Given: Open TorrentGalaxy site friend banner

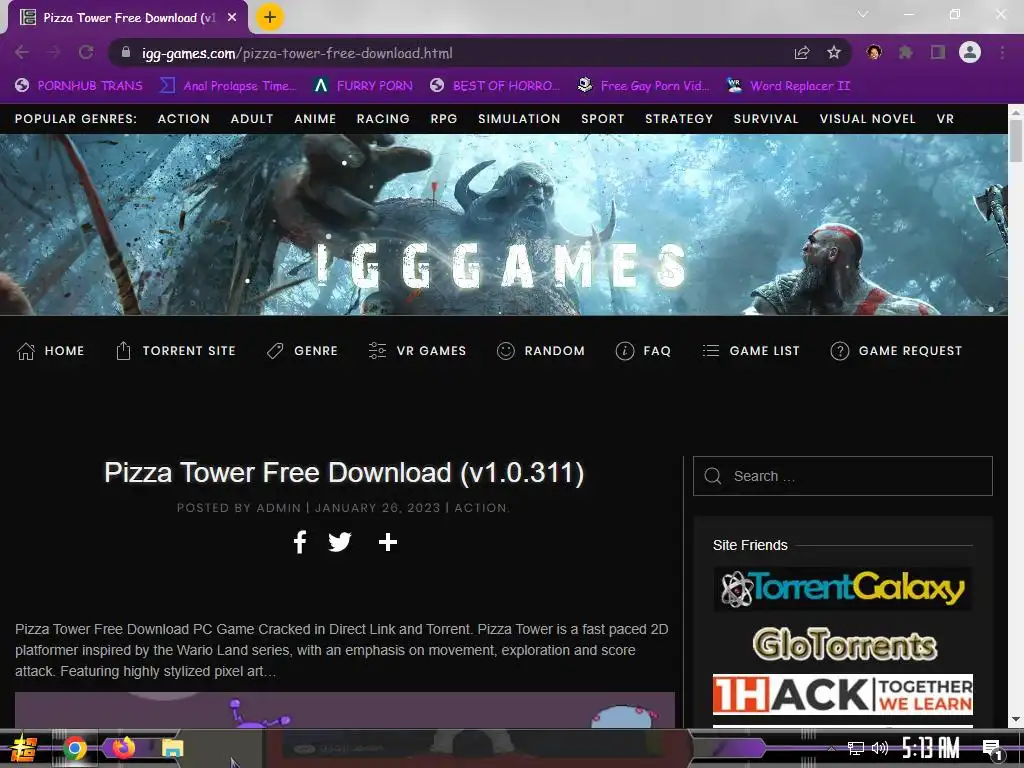Looking at the screenshot, I should pos(842,588).
